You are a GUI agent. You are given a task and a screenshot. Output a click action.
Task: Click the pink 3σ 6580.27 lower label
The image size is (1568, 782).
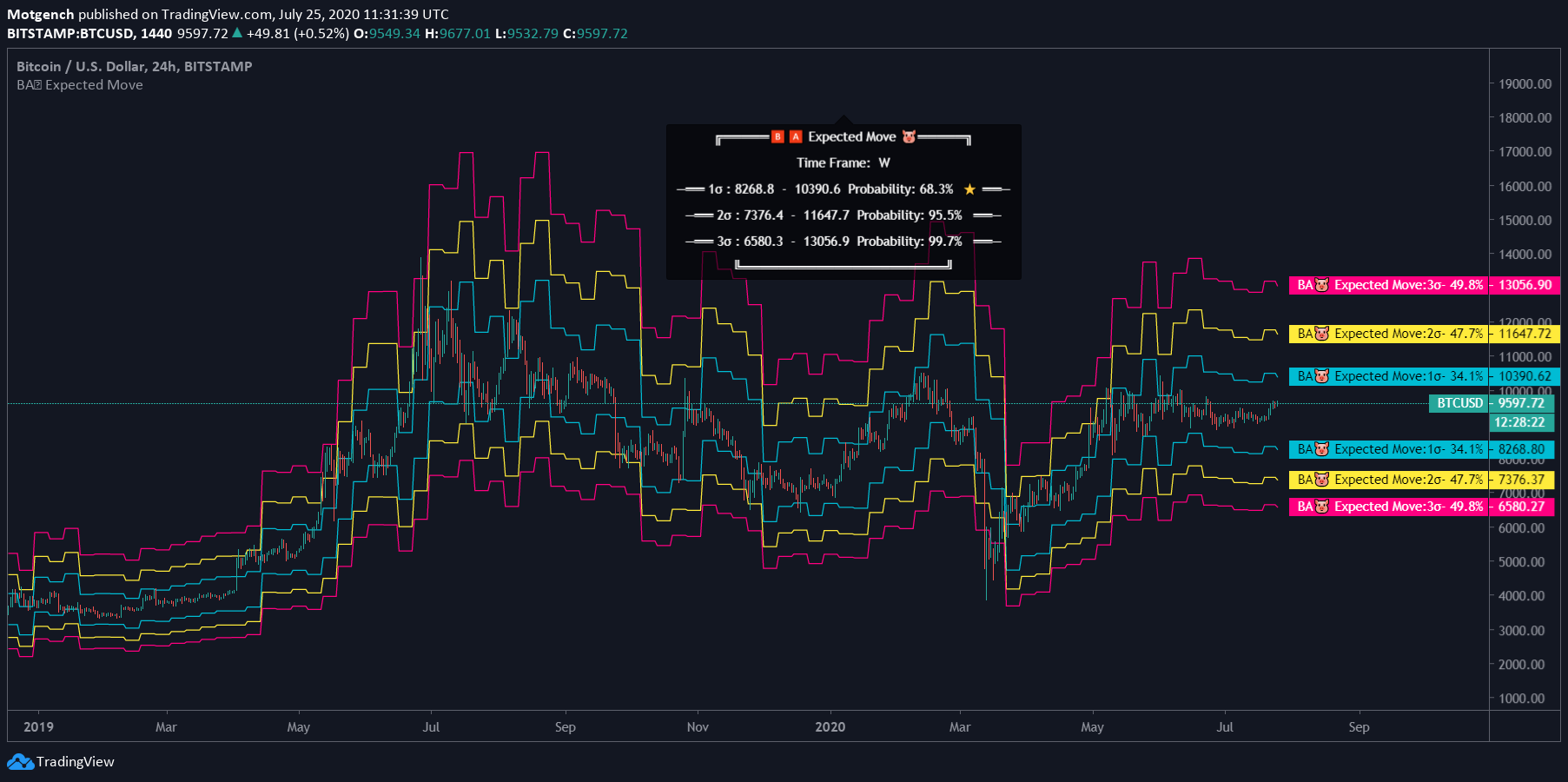coord(1421,507)
